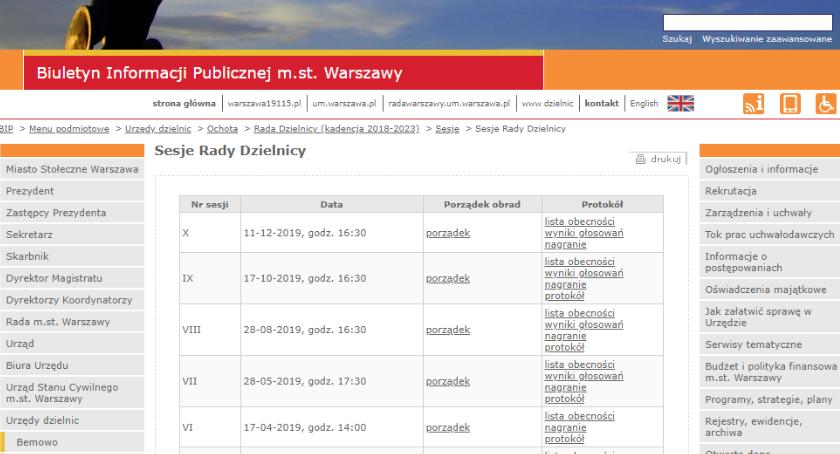
Task: Open Urzędy dzielnic in the left sidebar
Action: pyautogui.click(x=72, y=421)
